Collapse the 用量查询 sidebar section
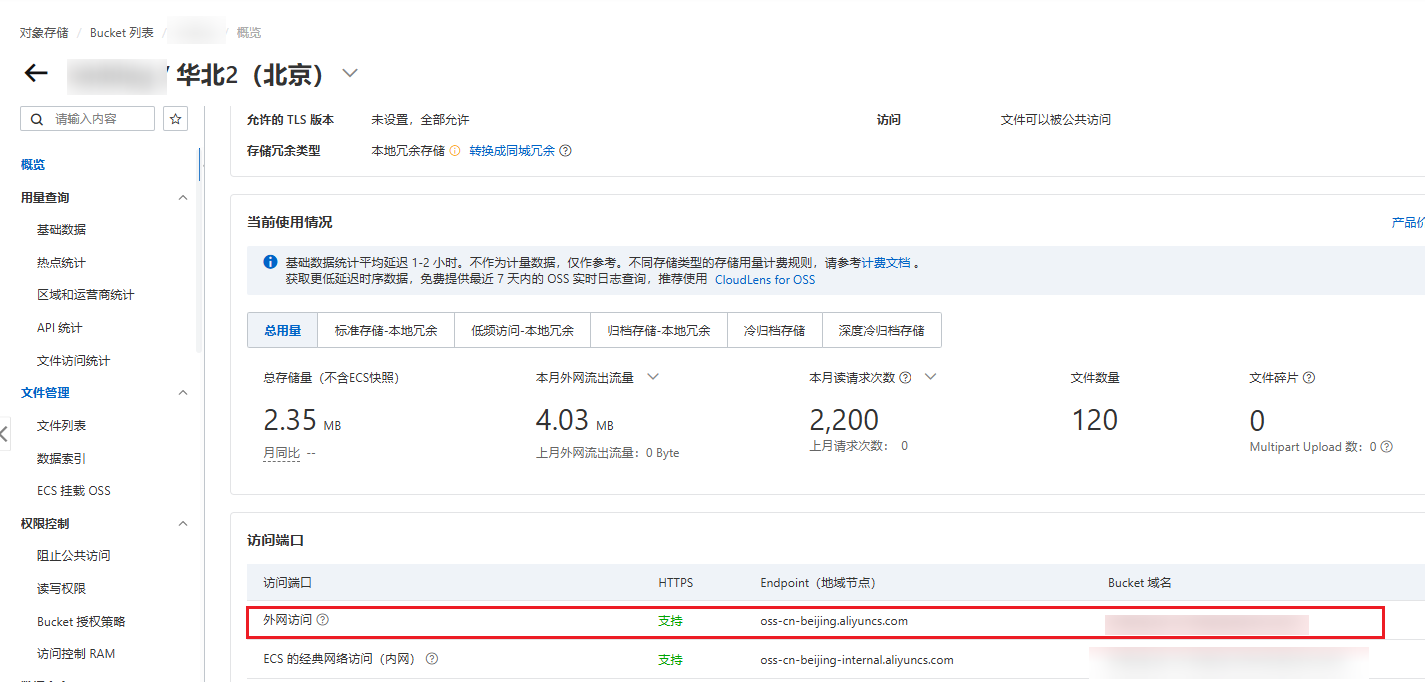The width and height of the screenshot is (1425, 682). pyautogui.click(x=182, y=198)
